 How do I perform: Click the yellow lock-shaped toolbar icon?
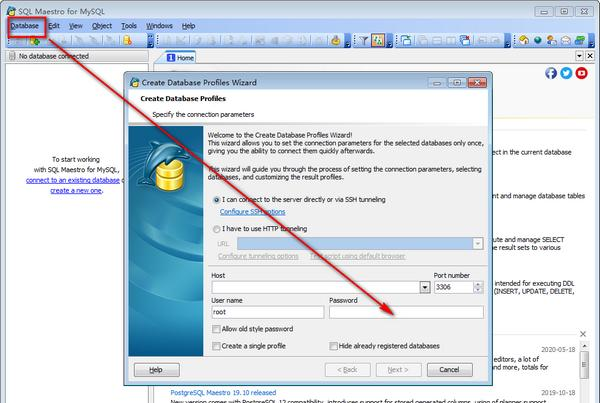127,41
